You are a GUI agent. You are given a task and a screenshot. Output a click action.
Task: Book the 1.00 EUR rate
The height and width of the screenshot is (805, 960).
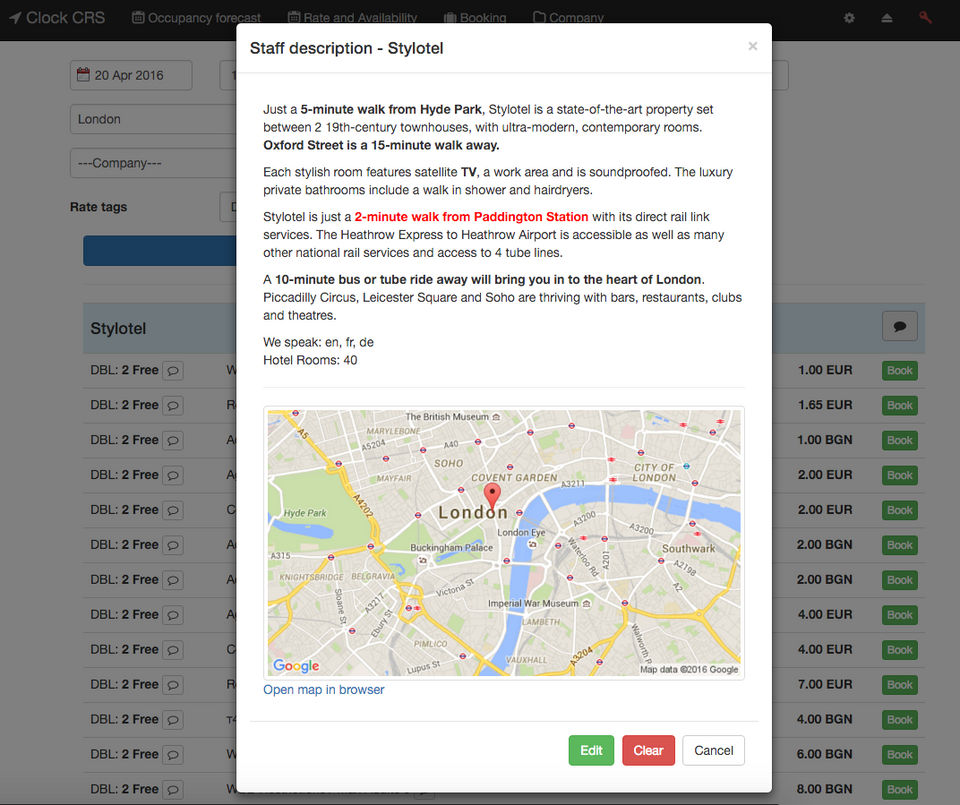pos(899,370)
